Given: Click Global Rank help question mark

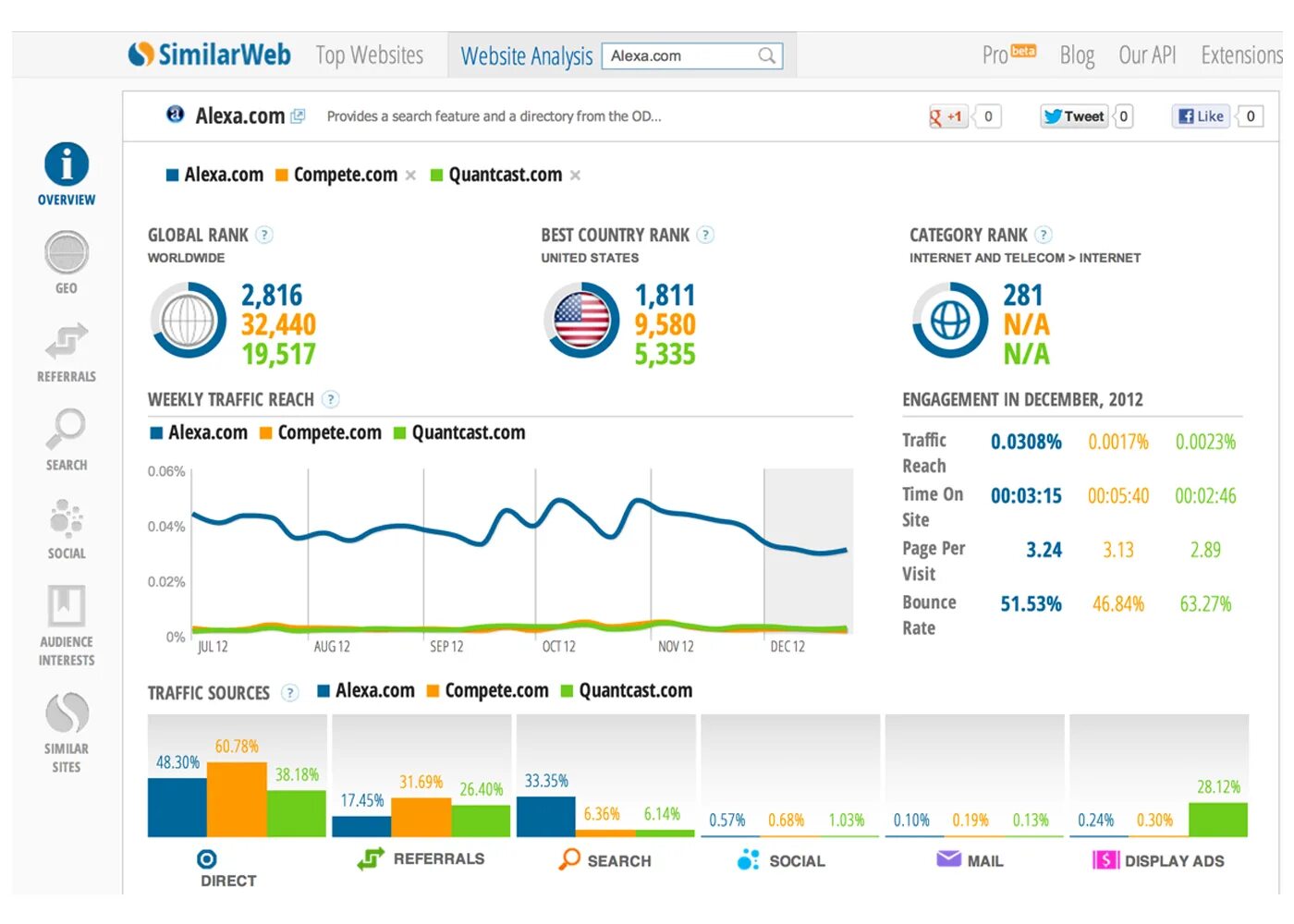Looking at the screenshot, I should (264, 235).
